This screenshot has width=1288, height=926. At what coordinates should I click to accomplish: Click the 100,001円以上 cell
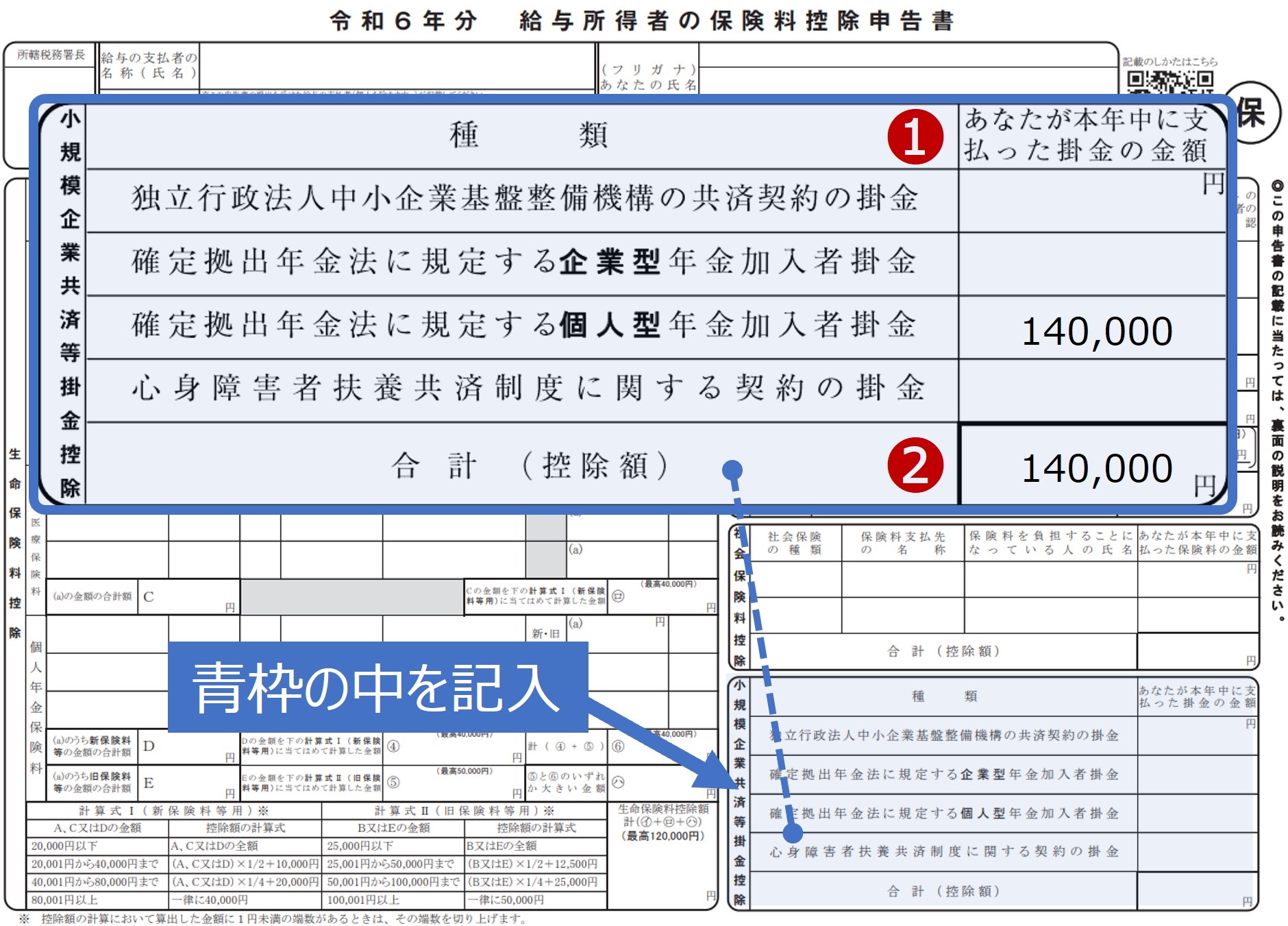click(393, 900)
